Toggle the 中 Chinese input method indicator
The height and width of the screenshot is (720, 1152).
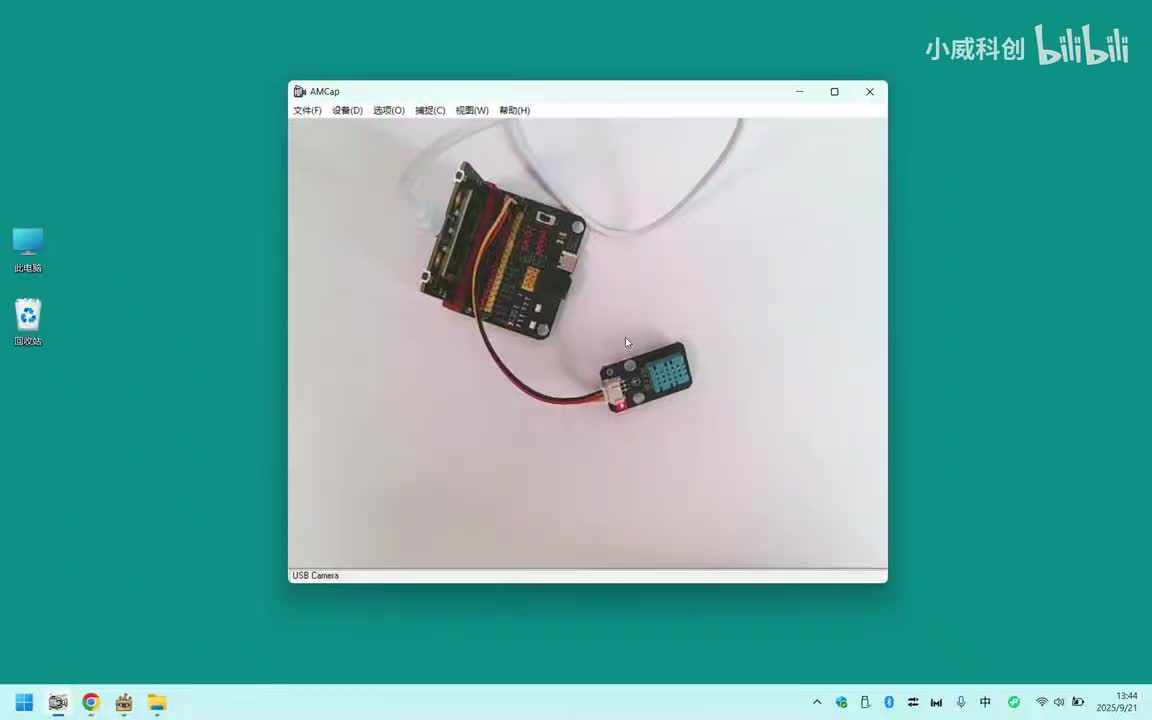coord(985,702)
